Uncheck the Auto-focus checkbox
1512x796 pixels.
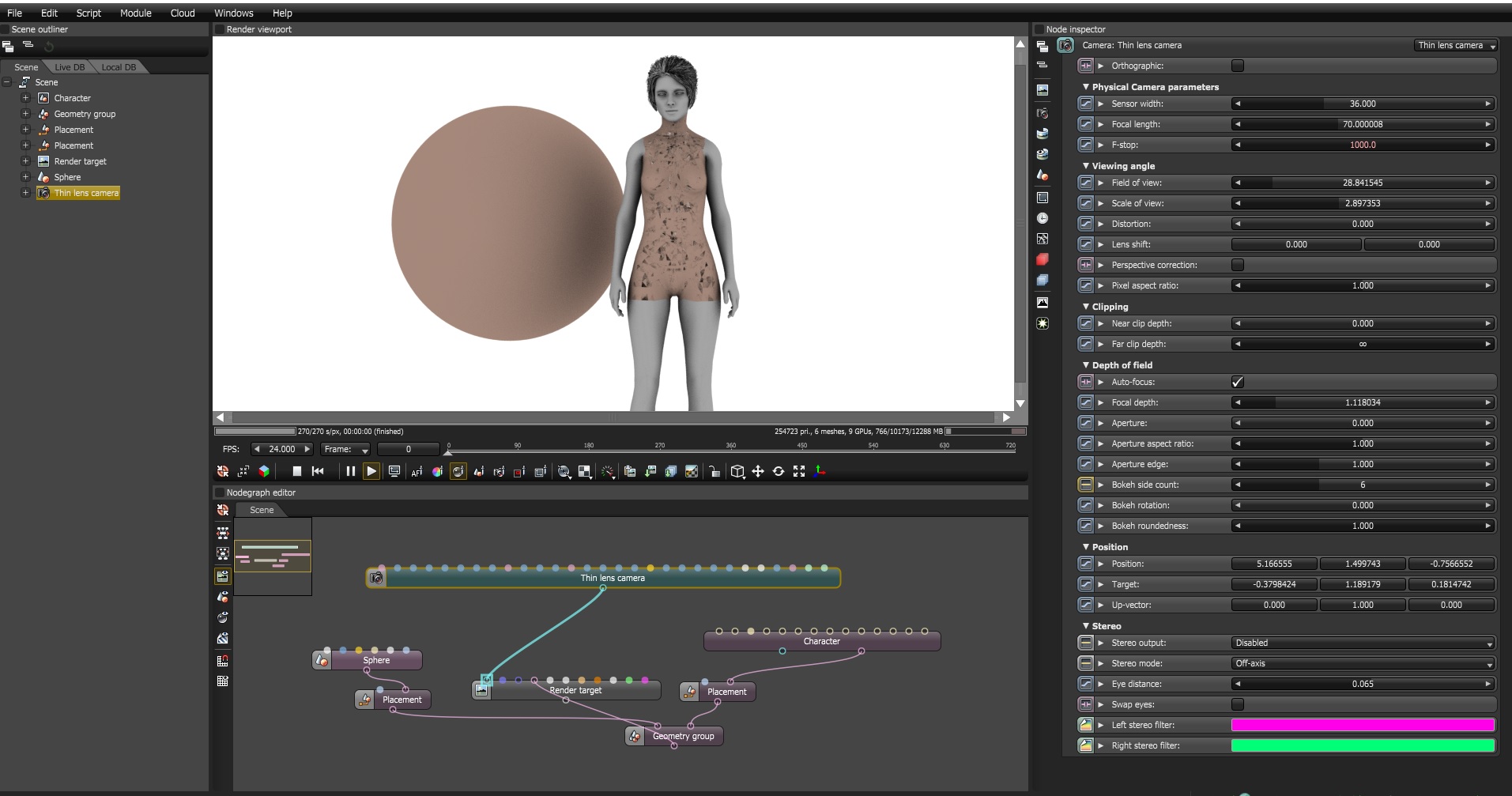[x=1237, y=382]
